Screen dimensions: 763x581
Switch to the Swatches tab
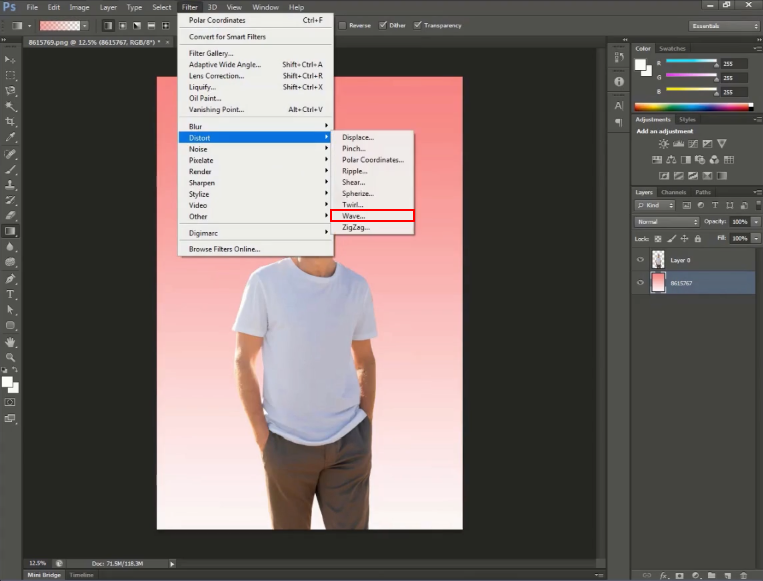coord(672,49)
